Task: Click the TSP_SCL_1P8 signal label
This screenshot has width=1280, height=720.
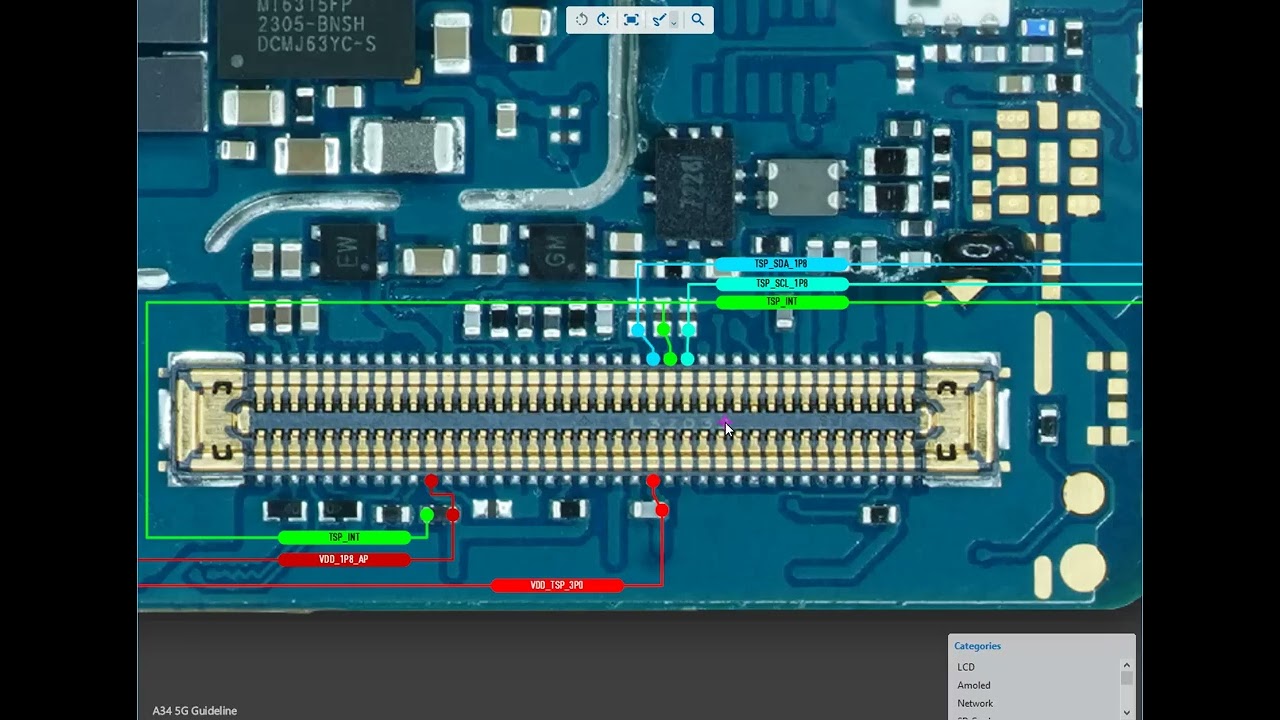Action: point(781,283)
